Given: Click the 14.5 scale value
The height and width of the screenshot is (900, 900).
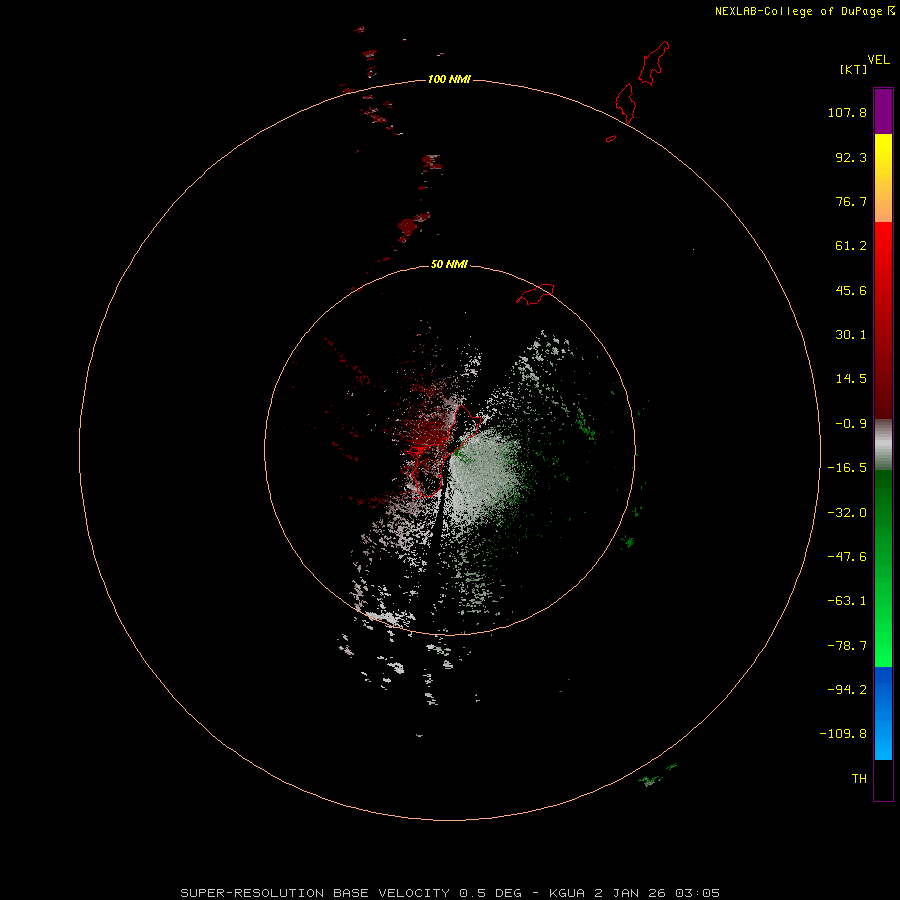Looking at the screenshot, I should coord(851,379).
